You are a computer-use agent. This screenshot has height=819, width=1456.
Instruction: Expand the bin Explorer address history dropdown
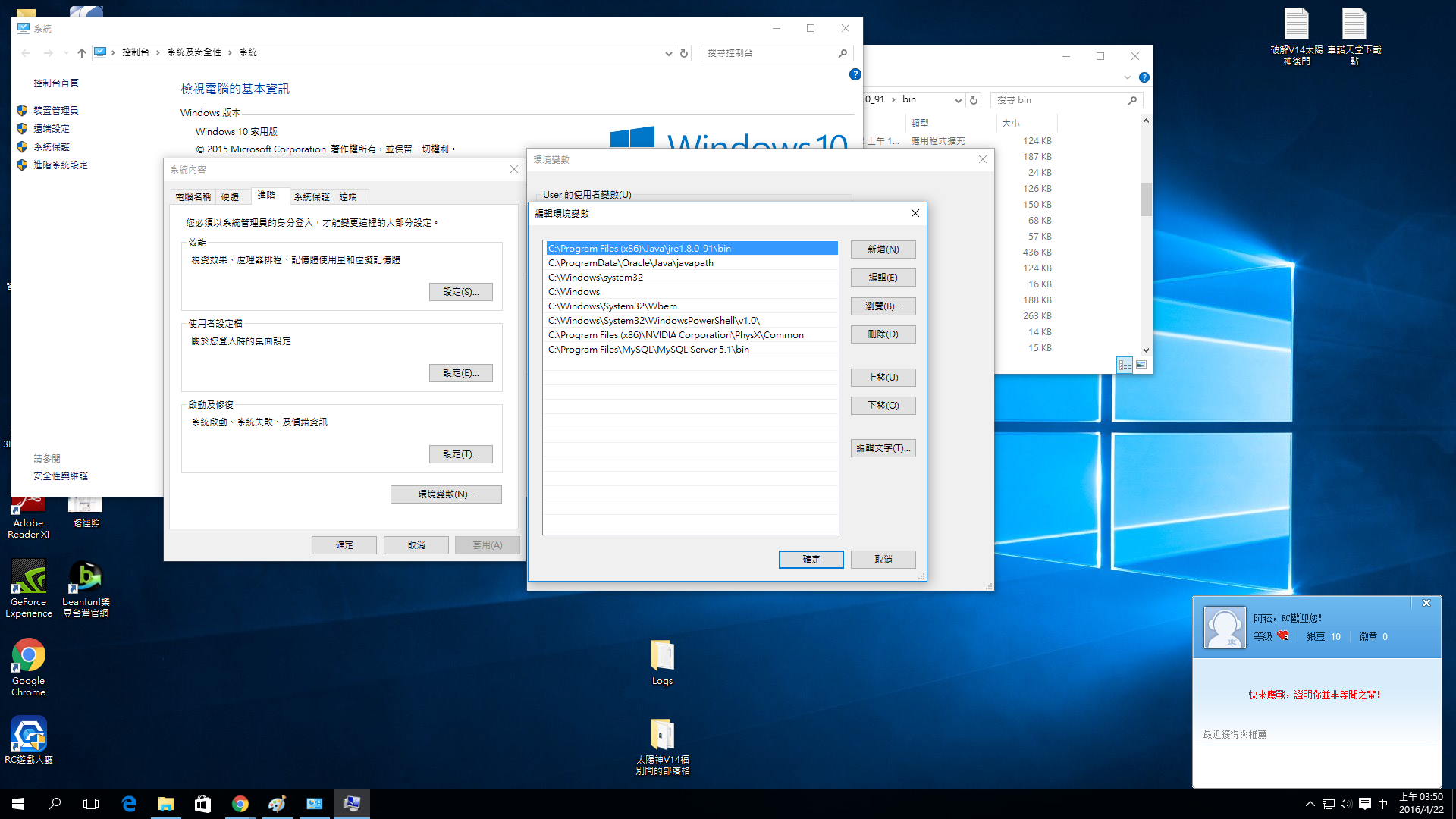(x=958, y=100)
